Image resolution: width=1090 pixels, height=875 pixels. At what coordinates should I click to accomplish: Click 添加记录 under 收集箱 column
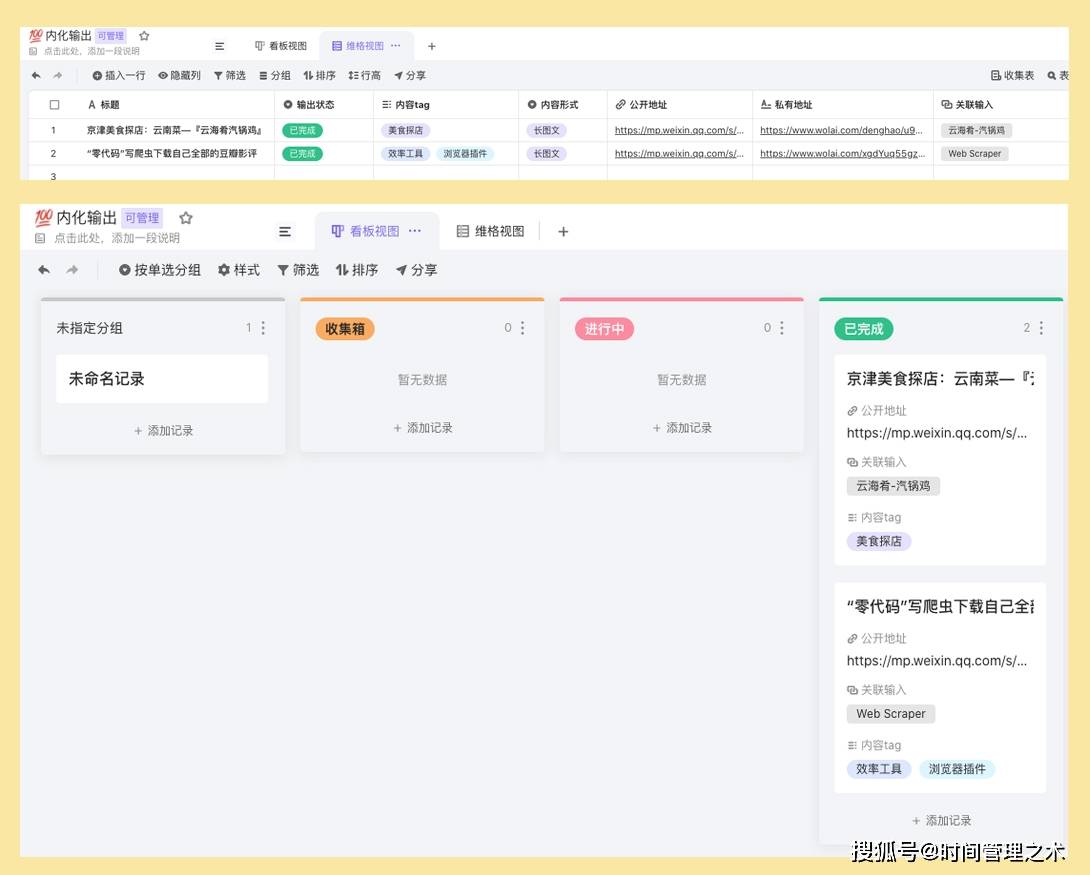pyautogui.click(x=423, y=428)
